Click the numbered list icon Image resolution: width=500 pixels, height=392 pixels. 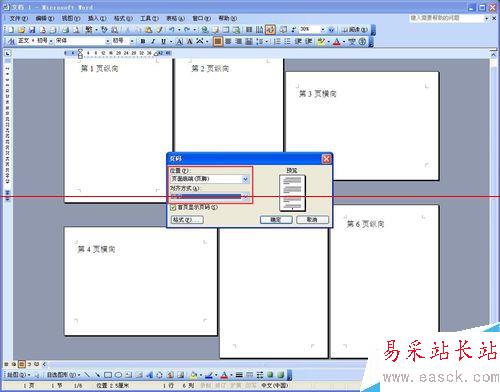click(277, 42)
